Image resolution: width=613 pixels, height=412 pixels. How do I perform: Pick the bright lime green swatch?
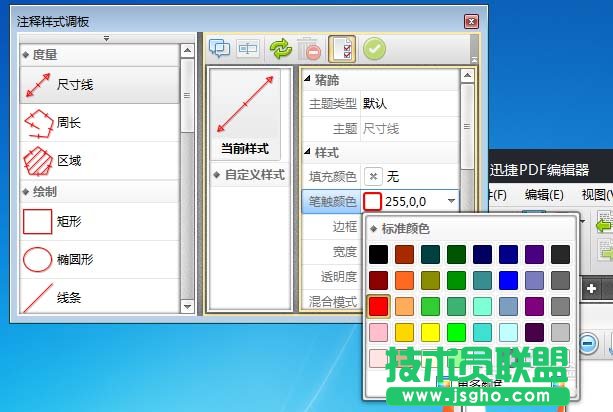click(456, 333)
